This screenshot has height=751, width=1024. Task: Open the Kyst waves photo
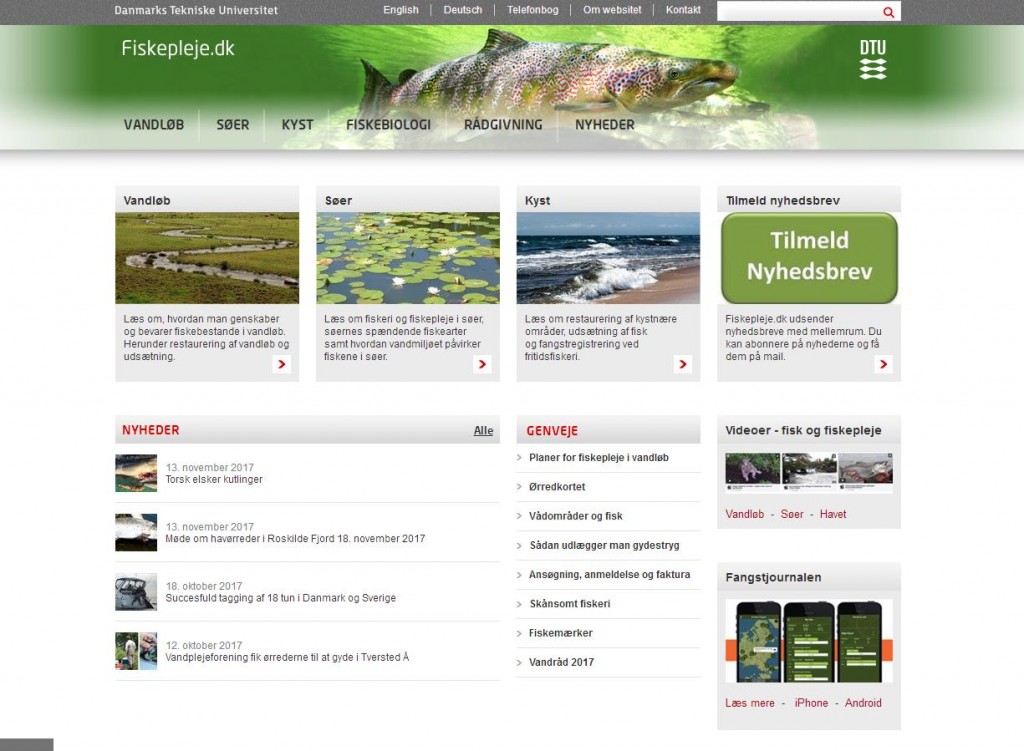pyautogui.click(x=608, y=258)
